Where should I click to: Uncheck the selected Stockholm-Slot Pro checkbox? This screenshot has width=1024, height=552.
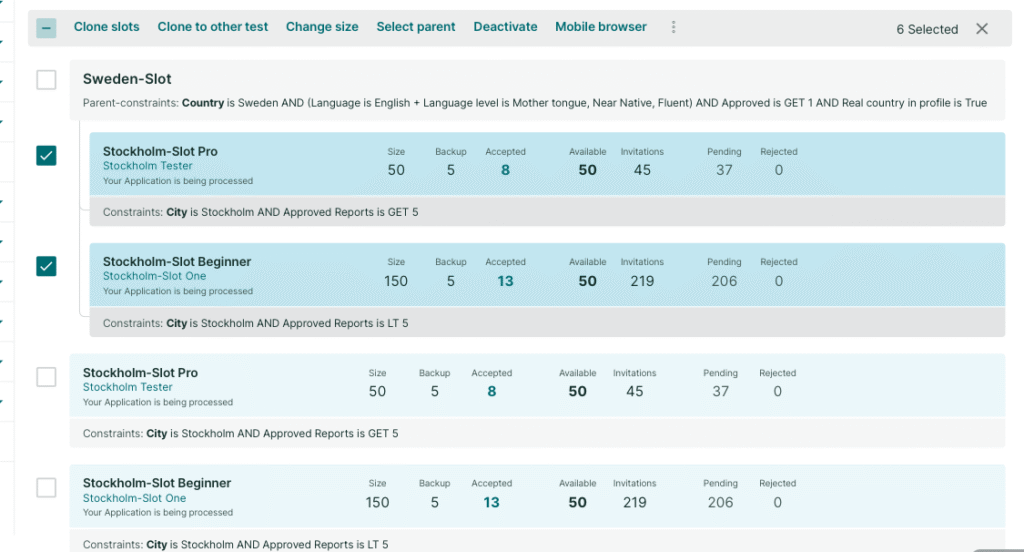tap(46, 155)
